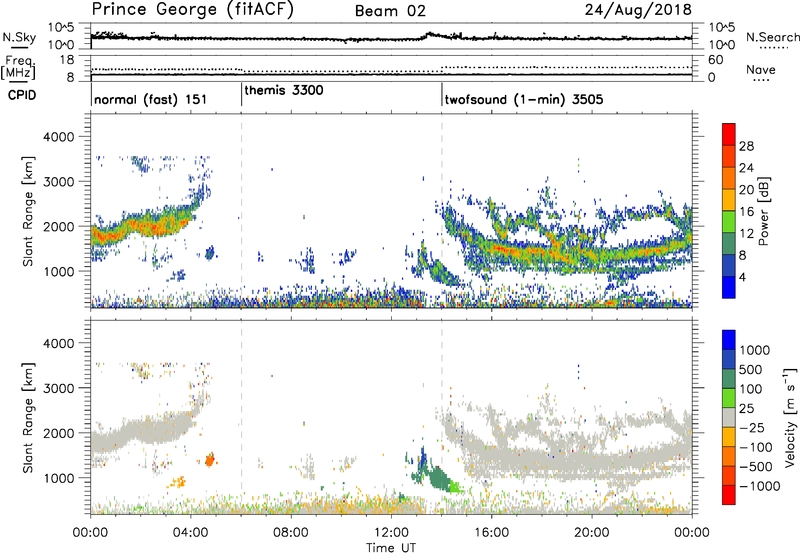Click the green velocity patch near 14:00 UT
This screenshot has width=800, height=554.
coord(438,479)
